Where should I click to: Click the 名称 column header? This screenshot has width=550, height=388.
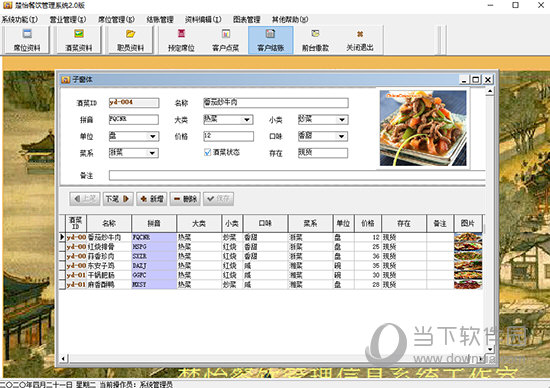pyautogui.click(x=109, y=223)
